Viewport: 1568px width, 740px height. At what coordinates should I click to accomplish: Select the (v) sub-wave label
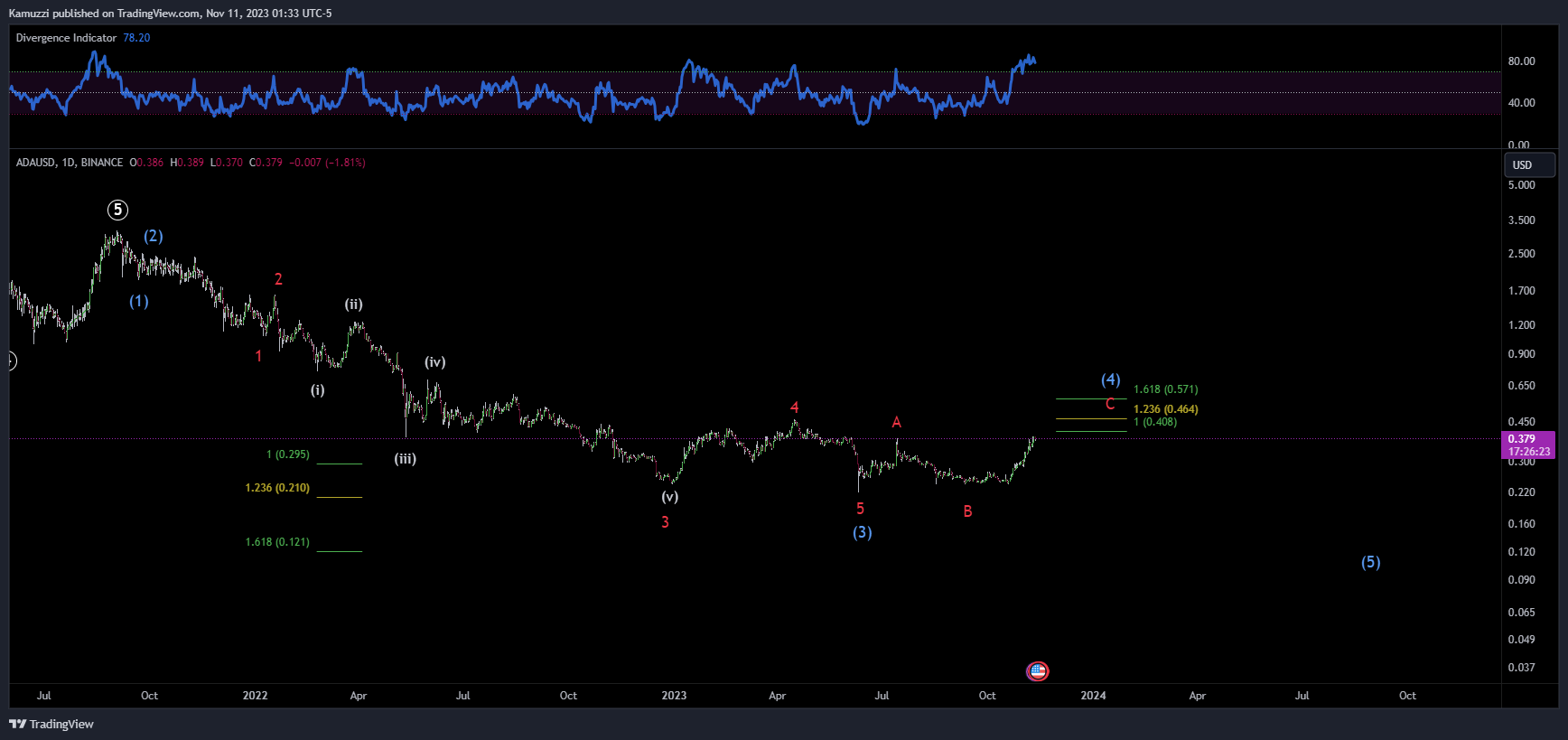(669, 497)
